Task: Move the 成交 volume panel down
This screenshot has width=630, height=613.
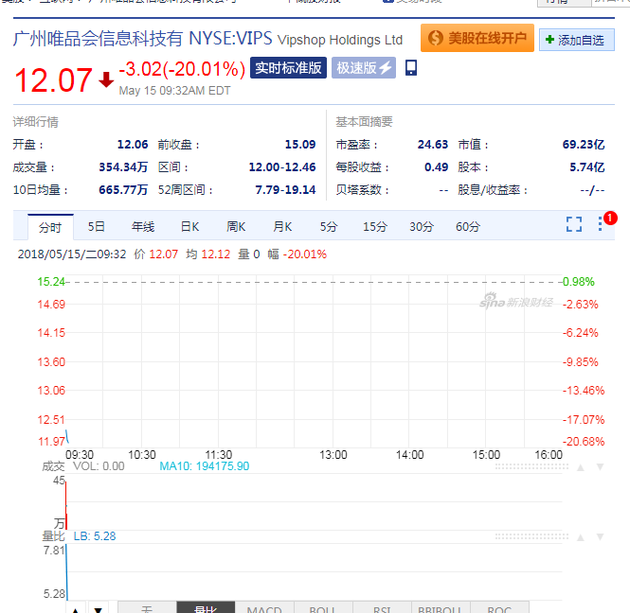Action: click(x=600, y=467)
